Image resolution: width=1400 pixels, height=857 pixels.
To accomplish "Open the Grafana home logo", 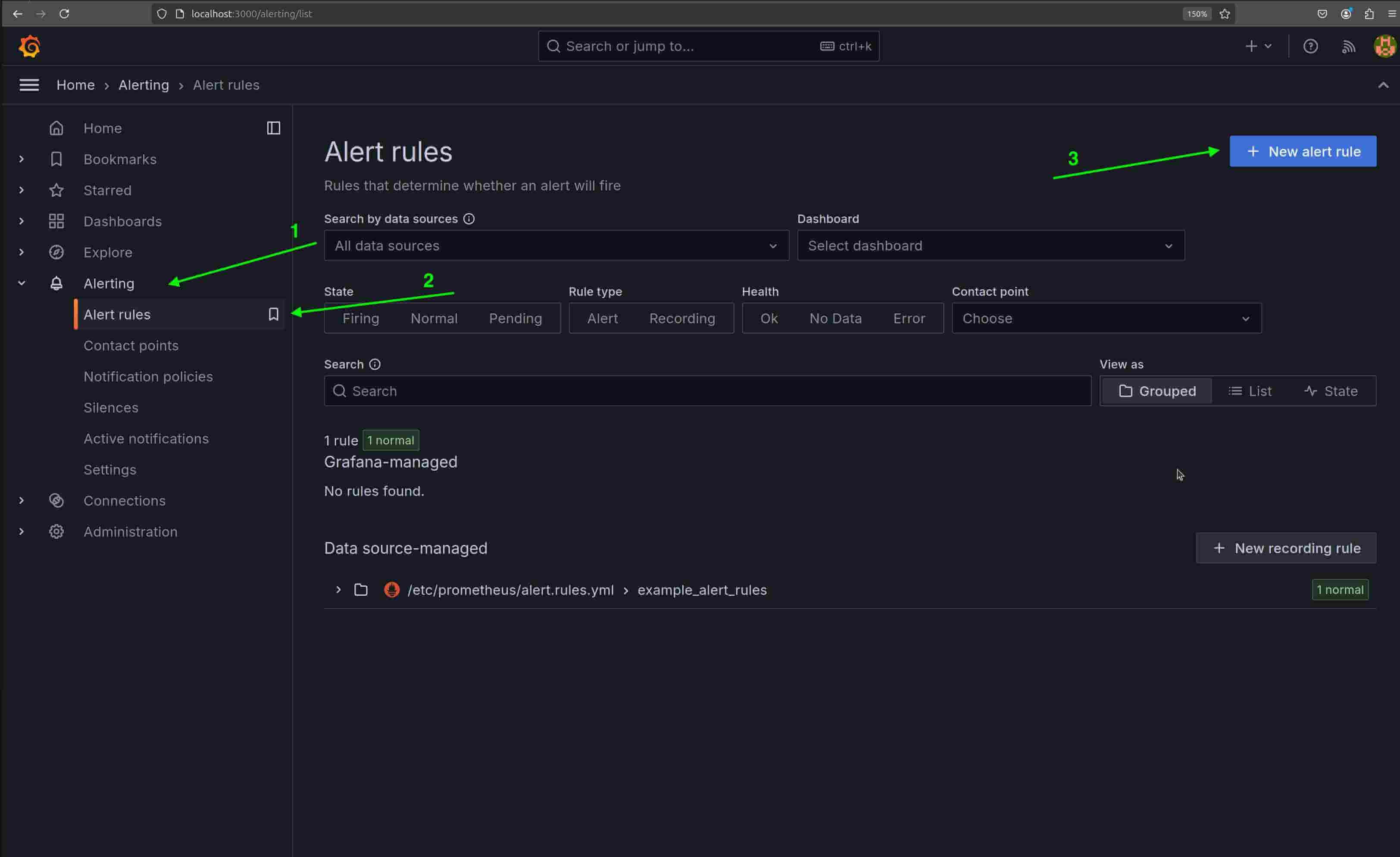I will pyautogui.click(x=29, y=46).
